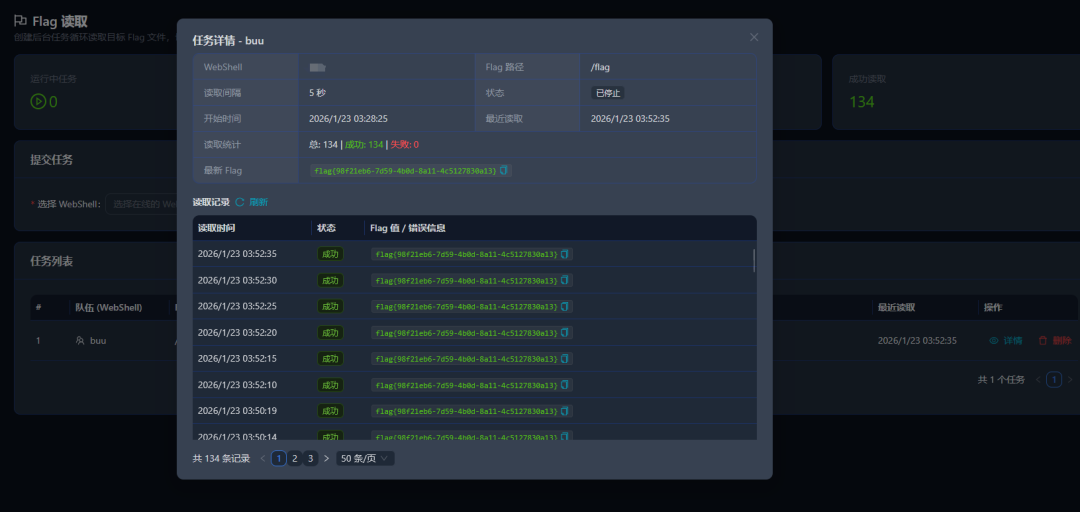
Task: Click the 删除 trash icon for buu task
Action: [x=1043, y=341]
